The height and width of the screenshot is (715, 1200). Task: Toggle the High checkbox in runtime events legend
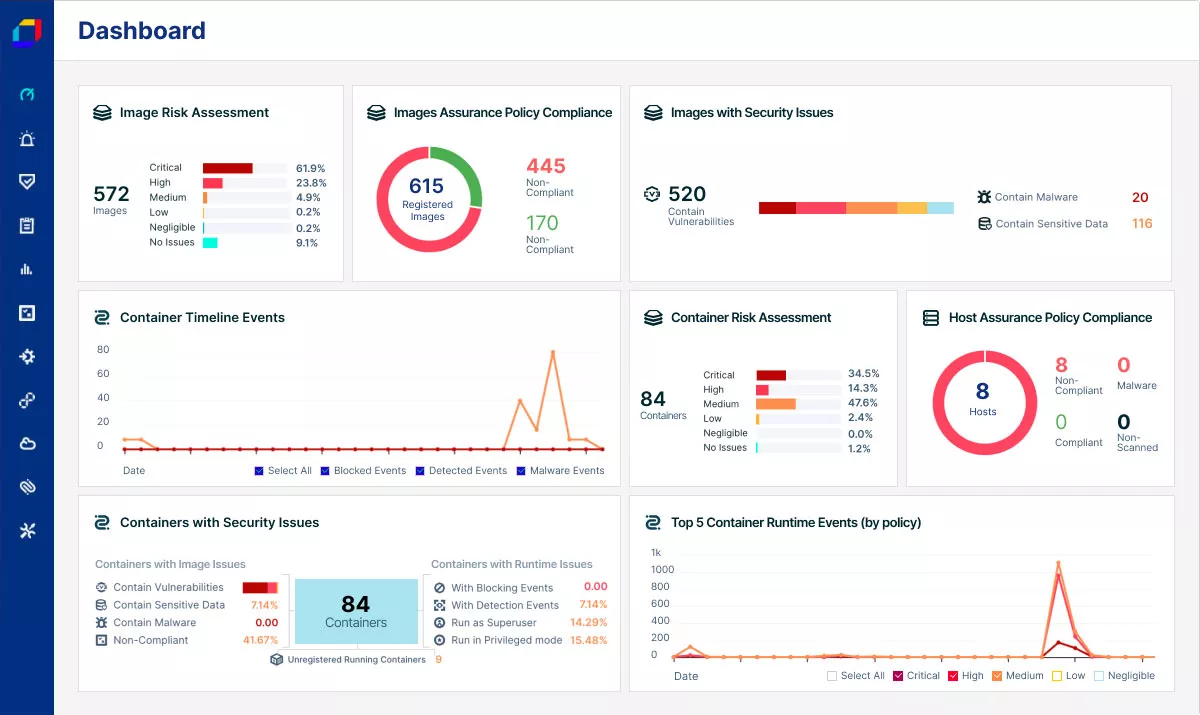(x=953, y=676)
